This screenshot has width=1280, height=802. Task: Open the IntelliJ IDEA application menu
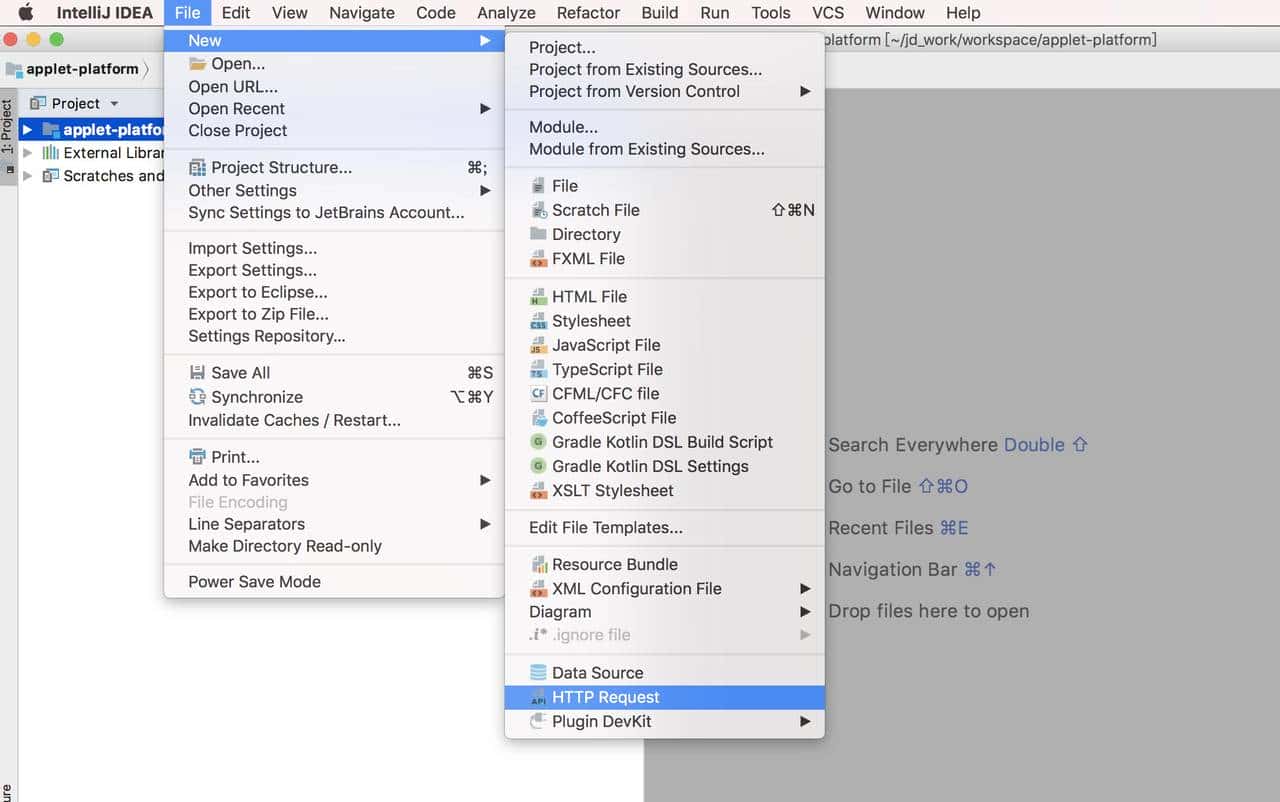(x=104, y=13)
